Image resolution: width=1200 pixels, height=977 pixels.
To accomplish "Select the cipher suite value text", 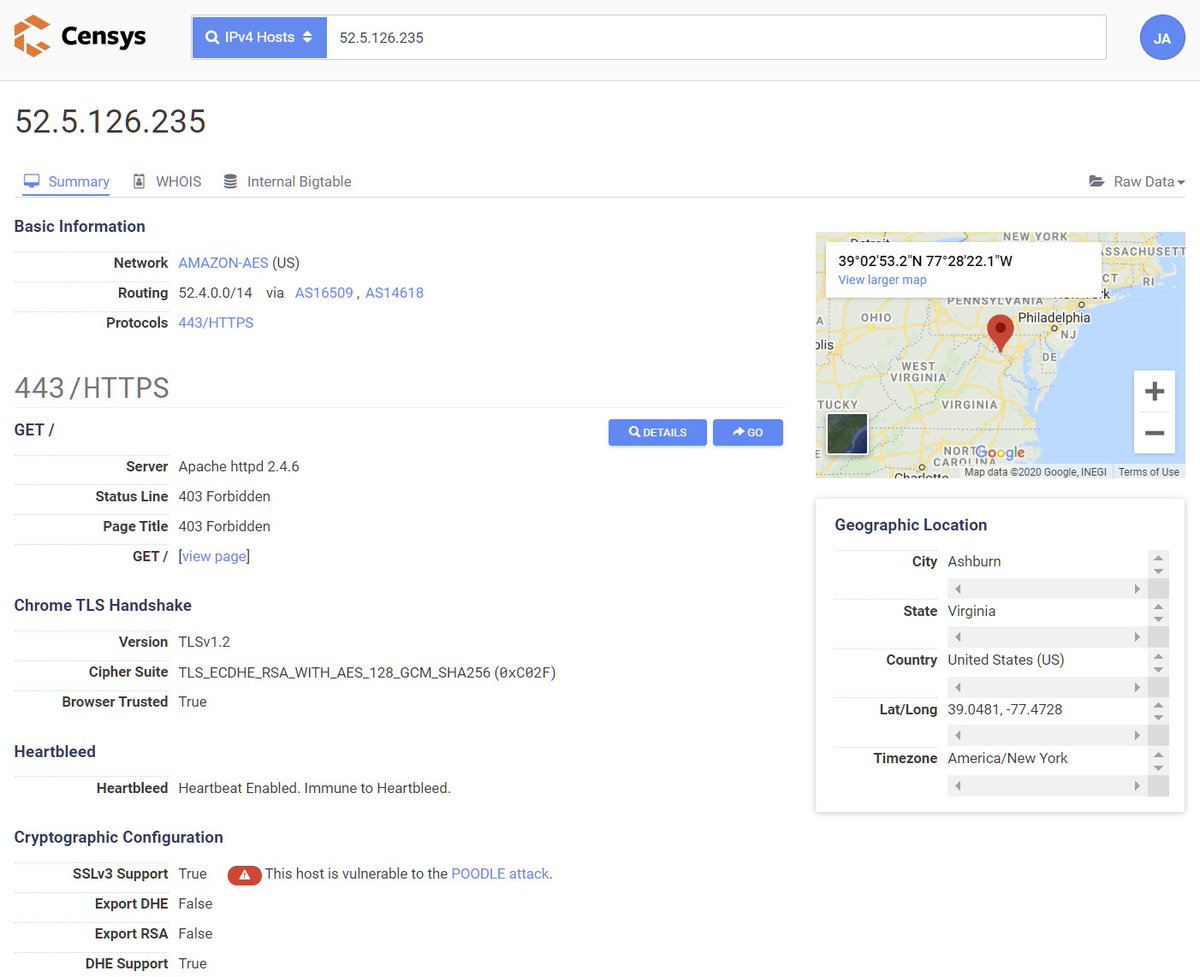I will [367, 672].
